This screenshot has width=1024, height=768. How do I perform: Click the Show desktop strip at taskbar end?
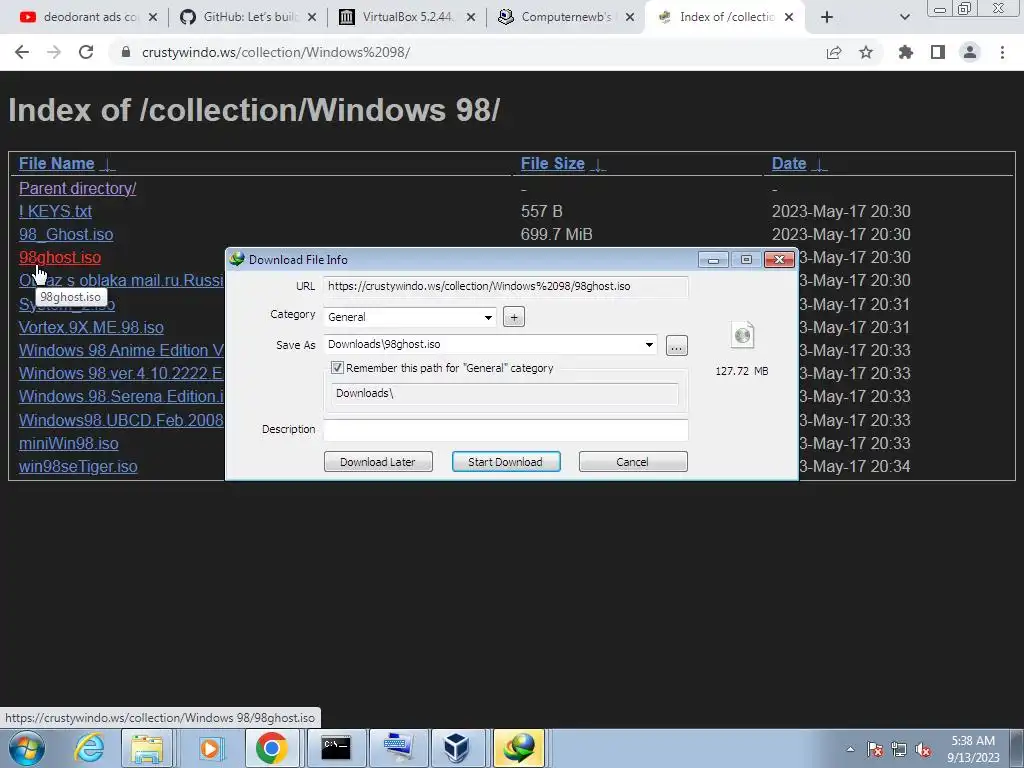tap(1017, 748)
